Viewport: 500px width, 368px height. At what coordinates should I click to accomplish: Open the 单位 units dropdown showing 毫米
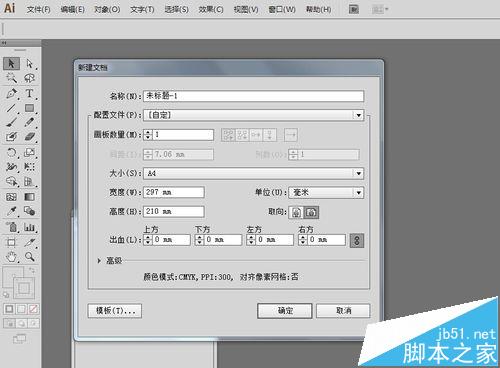326,192
